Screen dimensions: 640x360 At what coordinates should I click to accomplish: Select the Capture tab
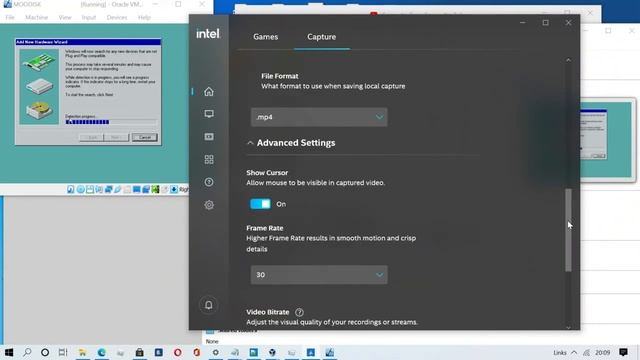point(322,37)
